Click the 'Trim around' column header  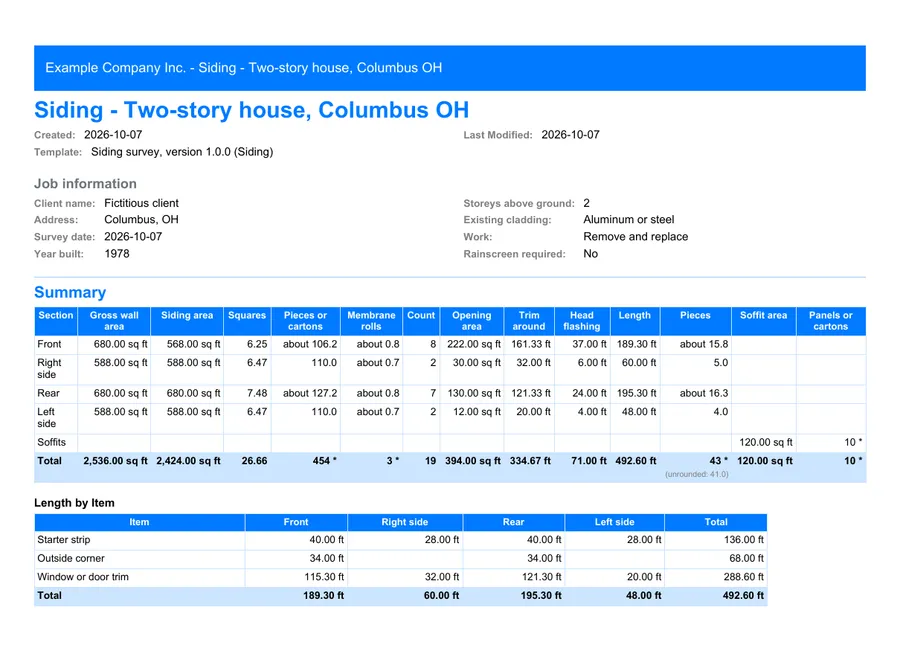529,321
